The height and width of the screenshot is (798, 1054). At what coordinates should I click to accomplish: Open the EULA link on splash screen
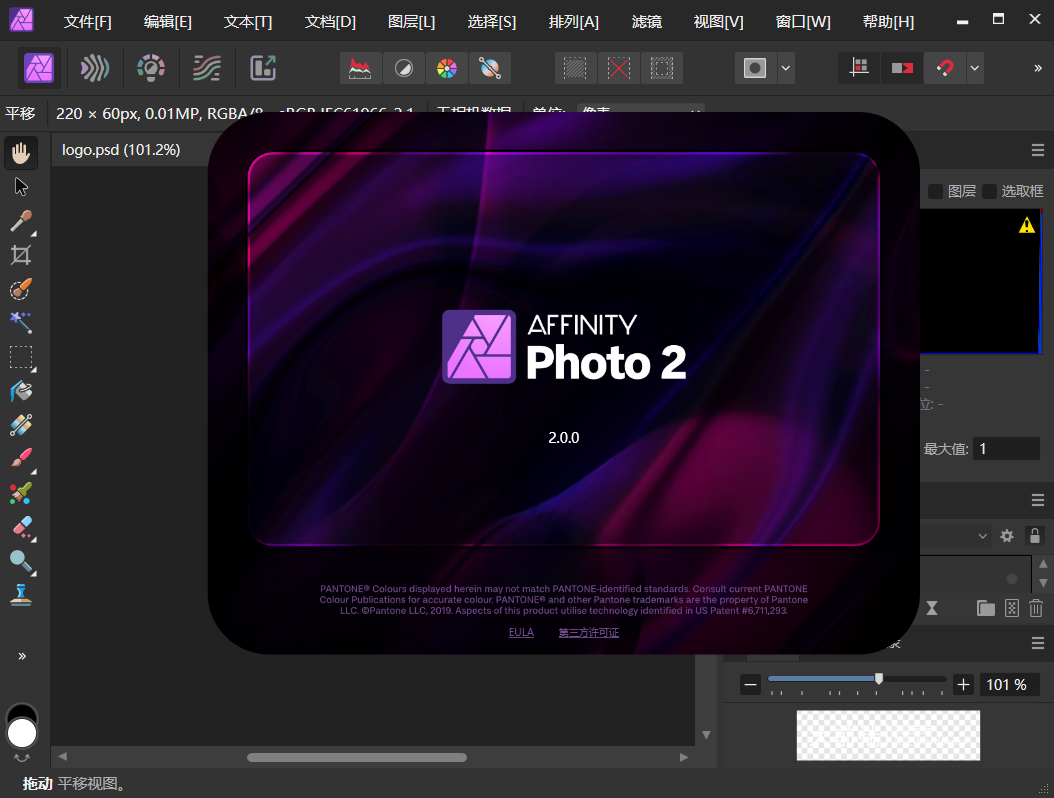pos(521,632)
